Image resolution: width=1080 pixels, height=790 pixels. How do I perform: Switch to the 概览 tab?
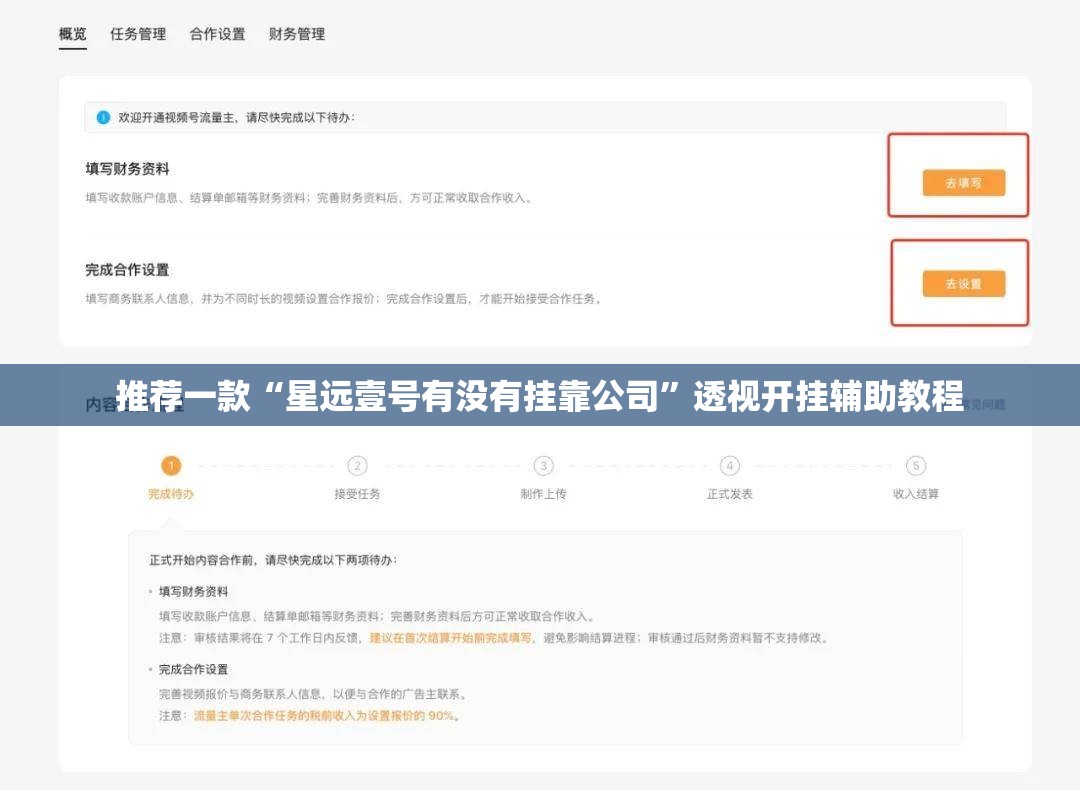click(72, 34)
